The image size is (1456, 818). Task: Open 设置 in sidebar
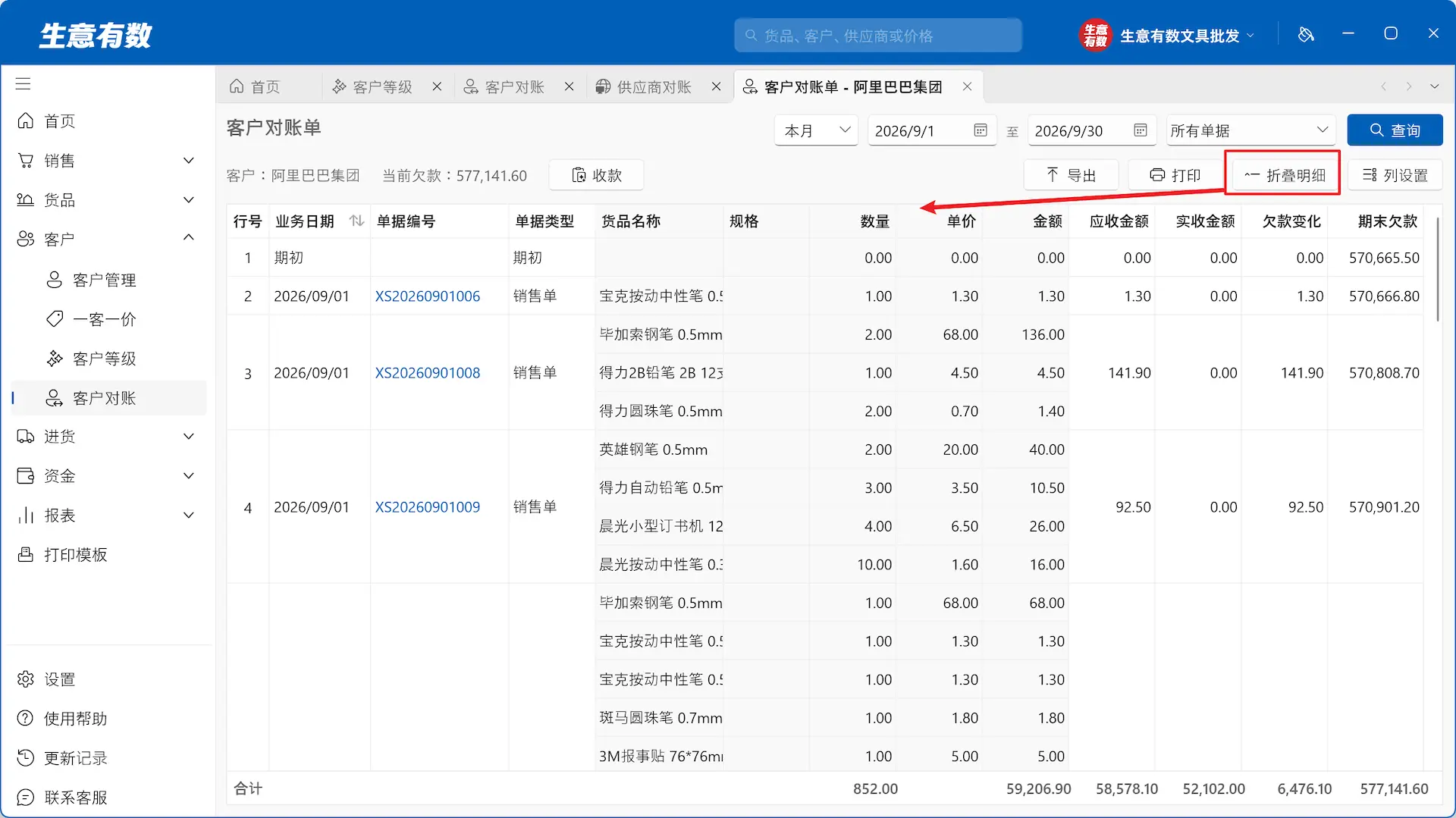[106, 679]
